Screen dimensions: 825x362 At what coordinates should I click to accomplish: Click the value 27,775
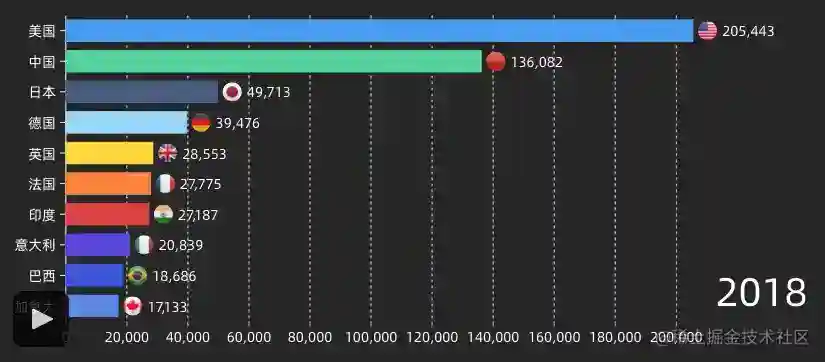[x=200, y=184]
